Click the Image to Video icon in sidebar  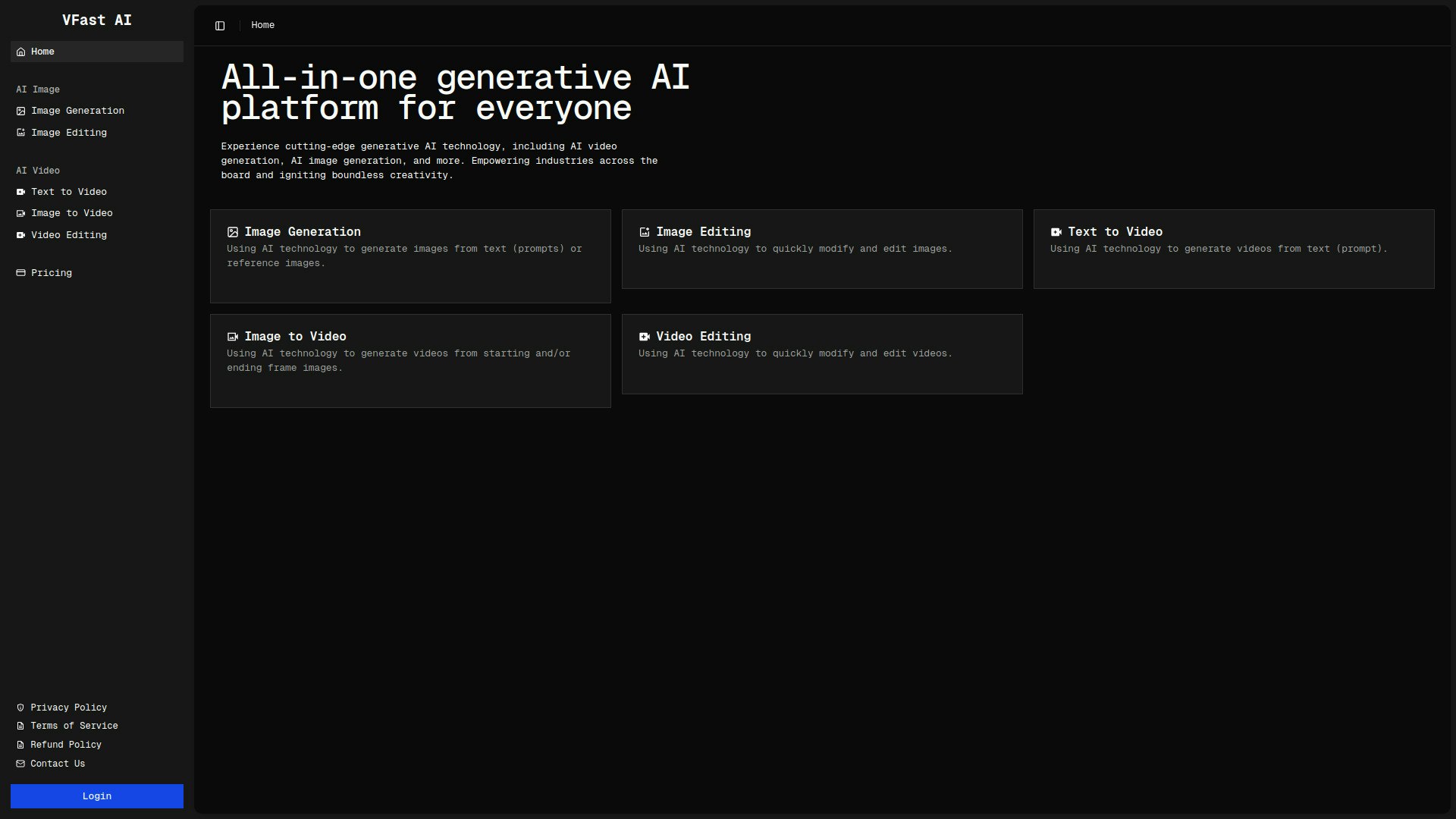click(20, 213)
